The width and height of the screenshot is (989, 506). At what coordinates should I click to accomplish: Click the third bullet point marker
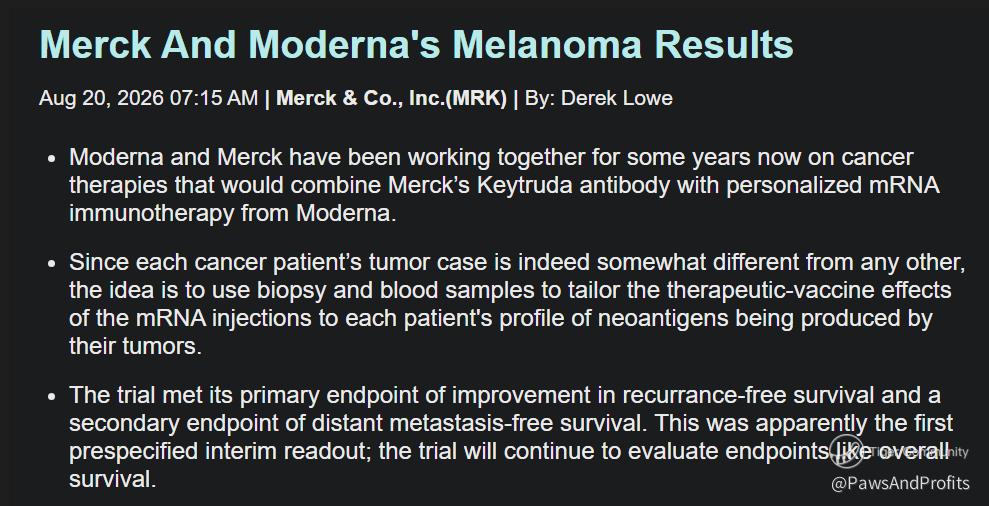point(52,396)
